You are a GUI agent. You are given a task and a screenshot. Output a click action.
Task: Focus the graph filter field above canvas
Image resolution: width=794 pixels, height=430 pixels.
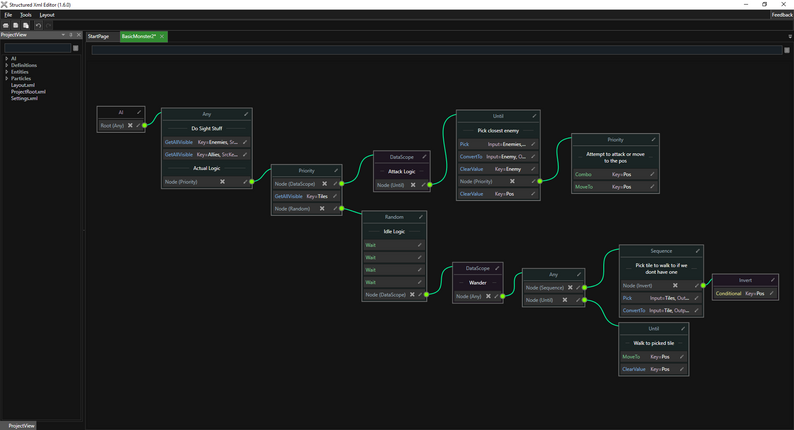(x=436, y=50)
